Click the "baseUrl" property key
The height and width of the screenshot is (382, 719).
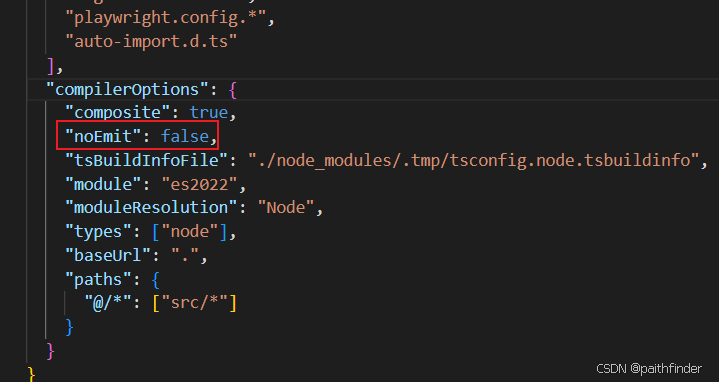108,255
